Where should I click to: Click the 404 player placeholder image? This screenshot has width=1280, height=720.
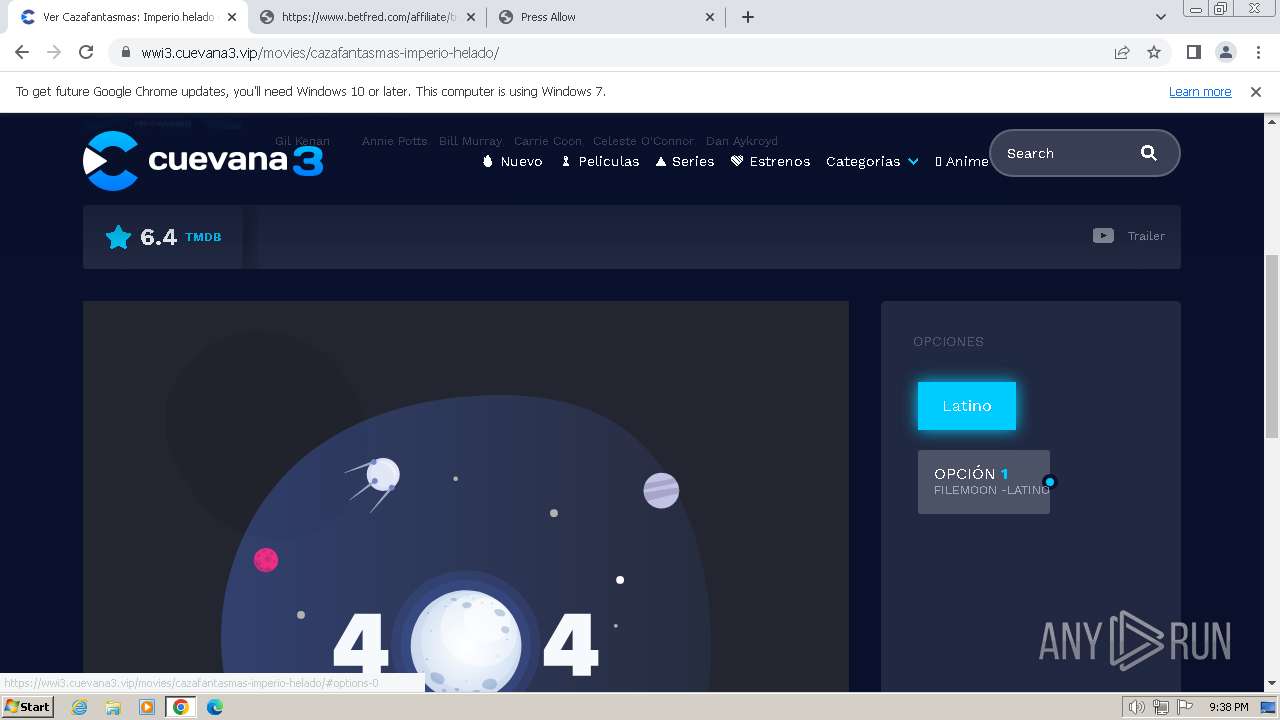tap(466, 496)
